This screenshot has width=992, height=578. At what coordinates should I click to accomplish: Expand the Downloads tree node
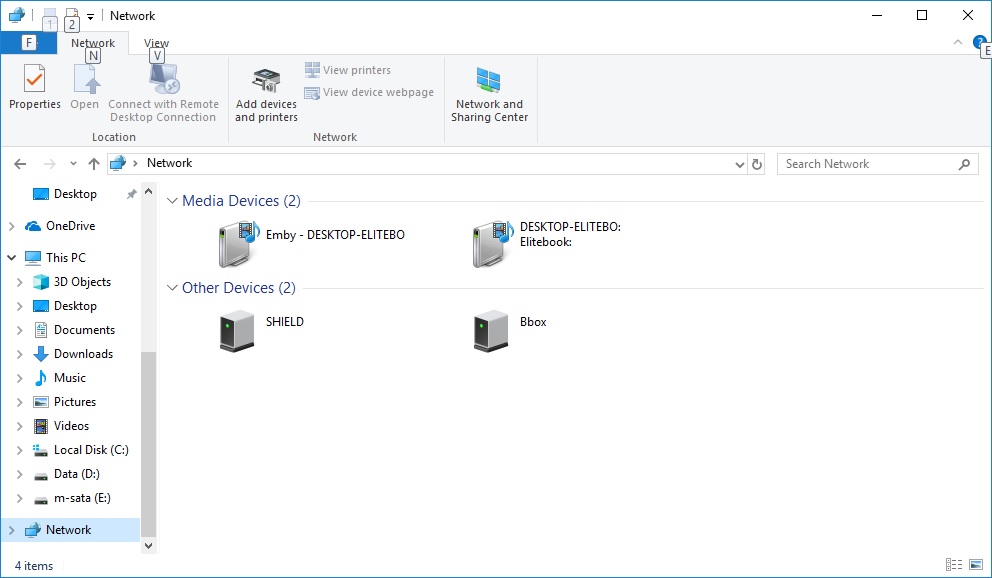19,354
